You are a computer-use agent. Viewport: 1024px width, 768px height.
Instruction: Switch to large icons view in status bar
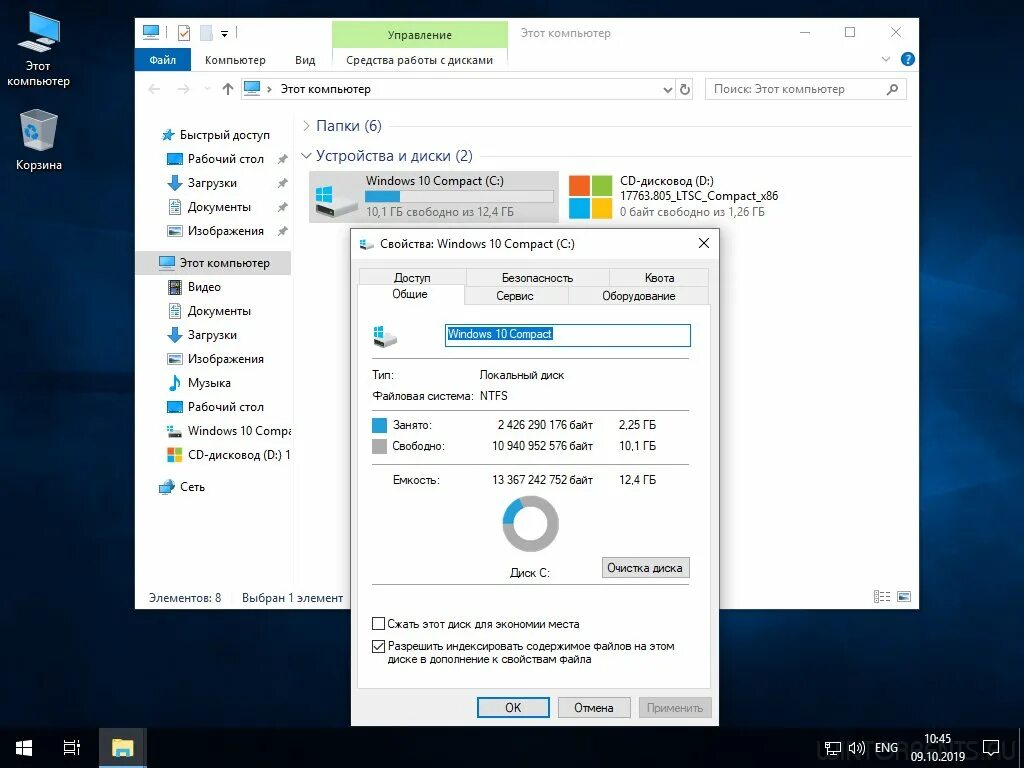(904, 597)
